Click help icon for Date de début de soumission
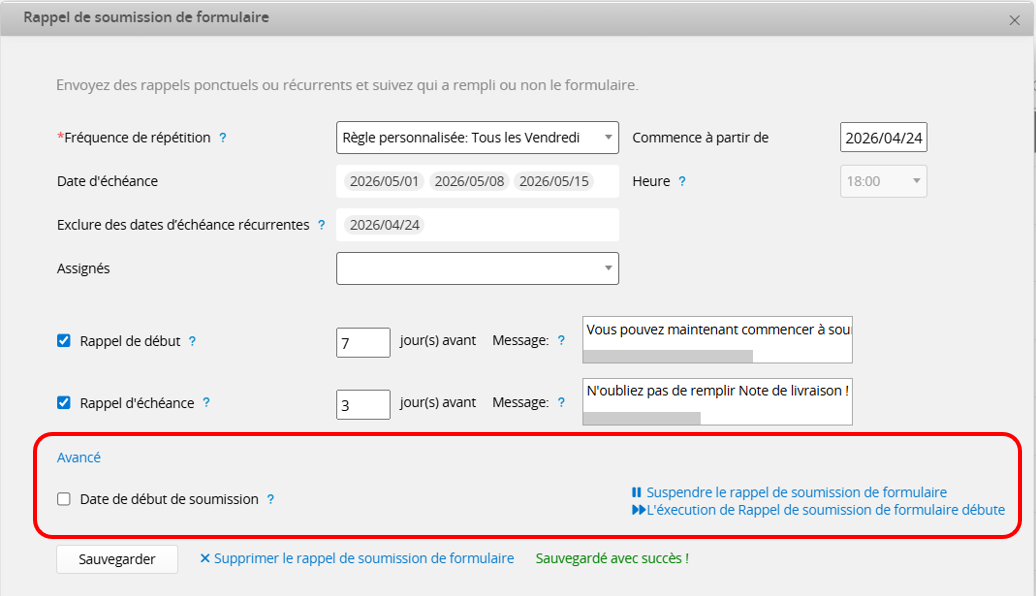 (270, 499)
